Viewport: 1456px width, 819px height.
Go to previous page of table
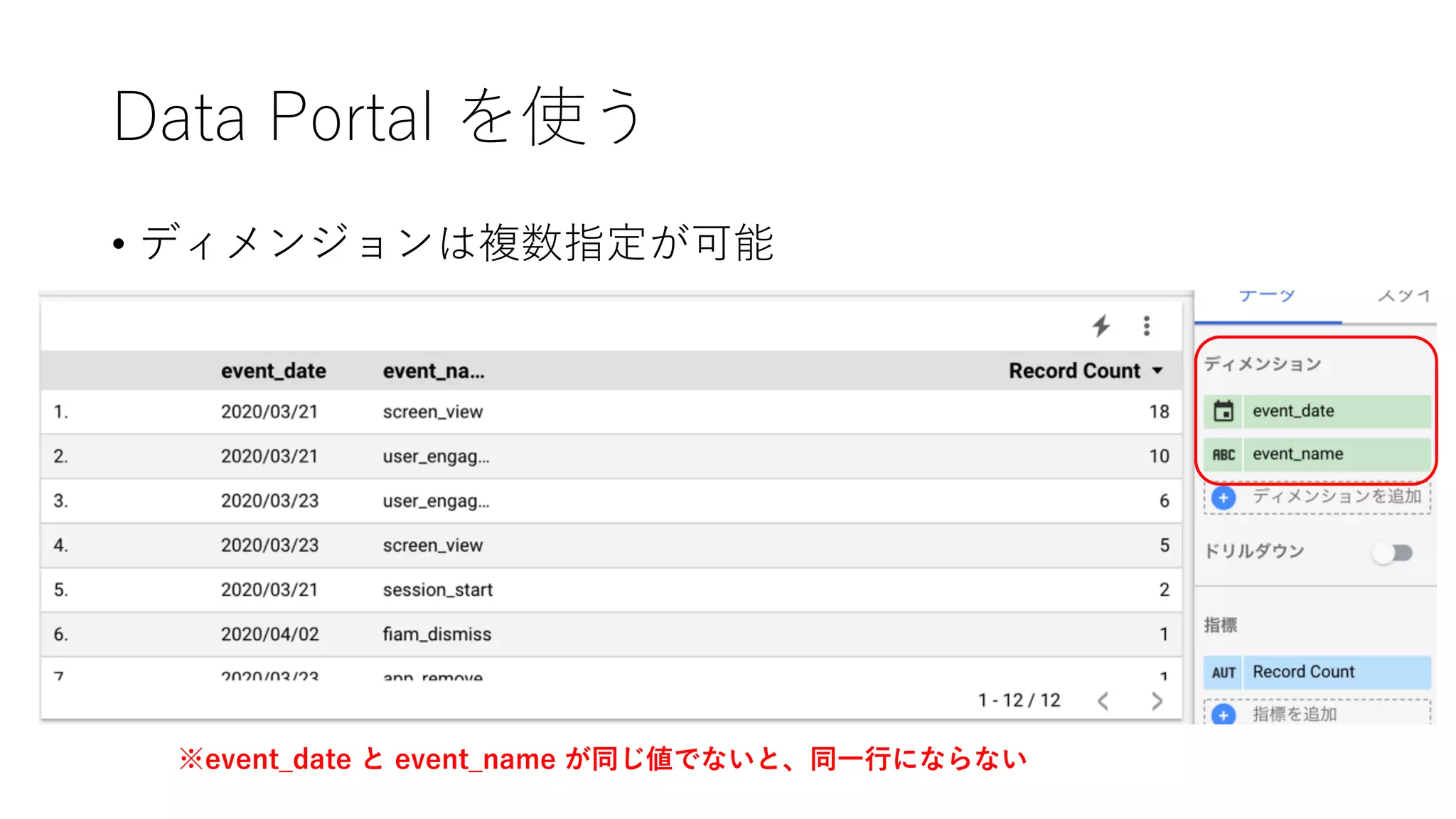pos(1103,701)
